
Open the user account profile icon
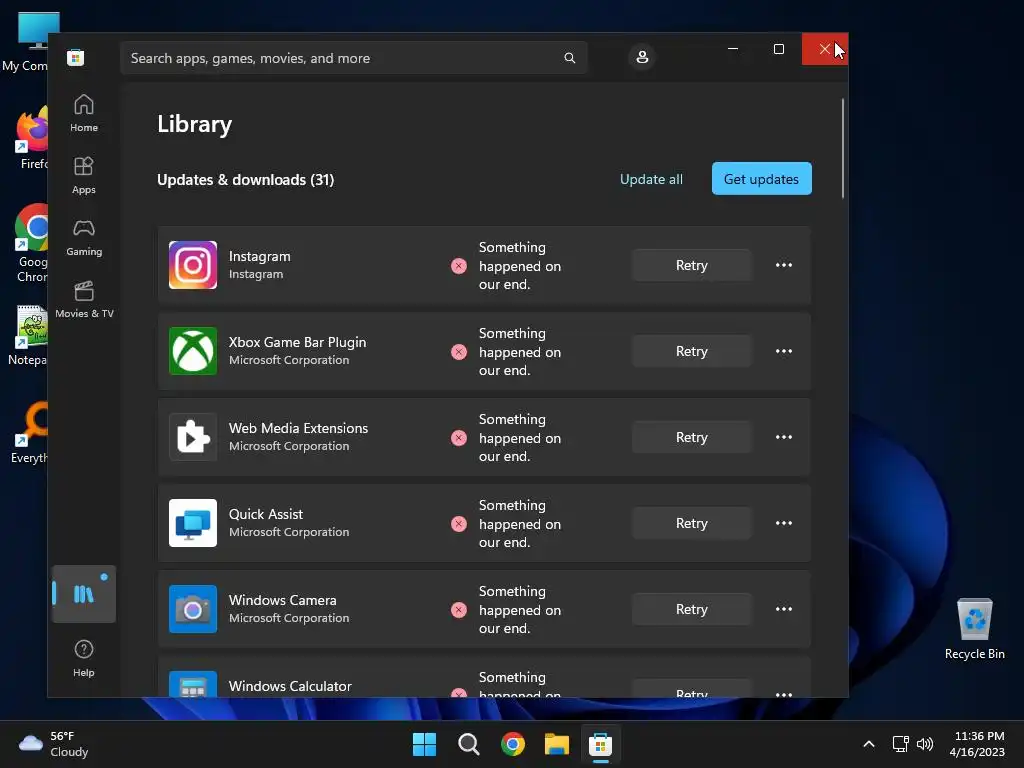click(x=642, y=57)
